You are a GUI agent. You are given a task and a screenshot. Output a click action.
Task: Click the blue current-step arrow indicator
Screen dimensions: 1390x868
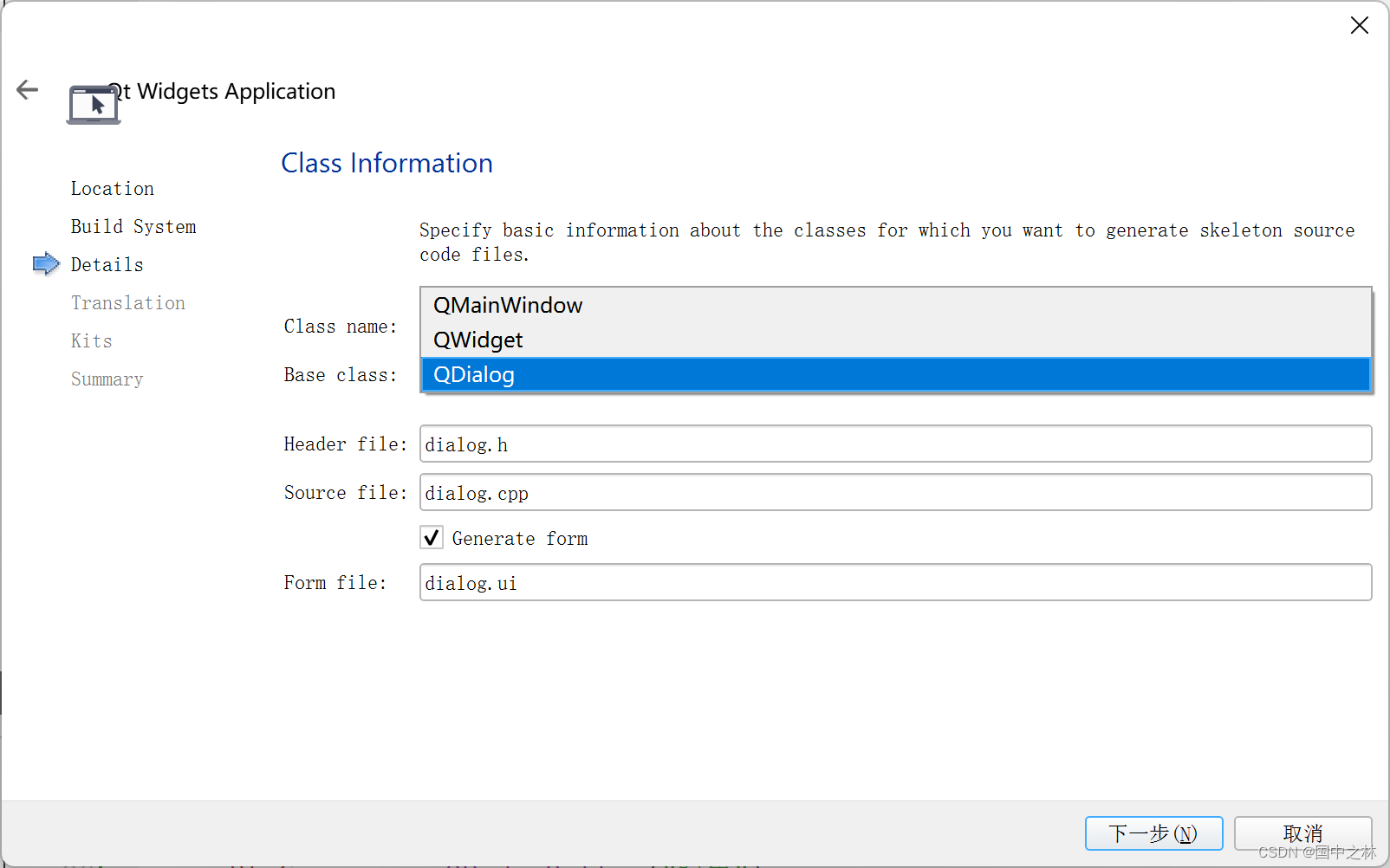[46, 263]
